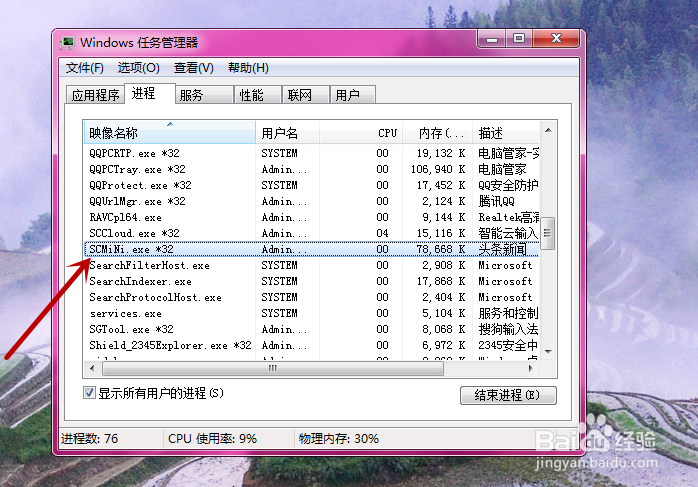Select the SGTool.exe *32 process
This screenshot has width=698, height=487.
pos(312,329)
